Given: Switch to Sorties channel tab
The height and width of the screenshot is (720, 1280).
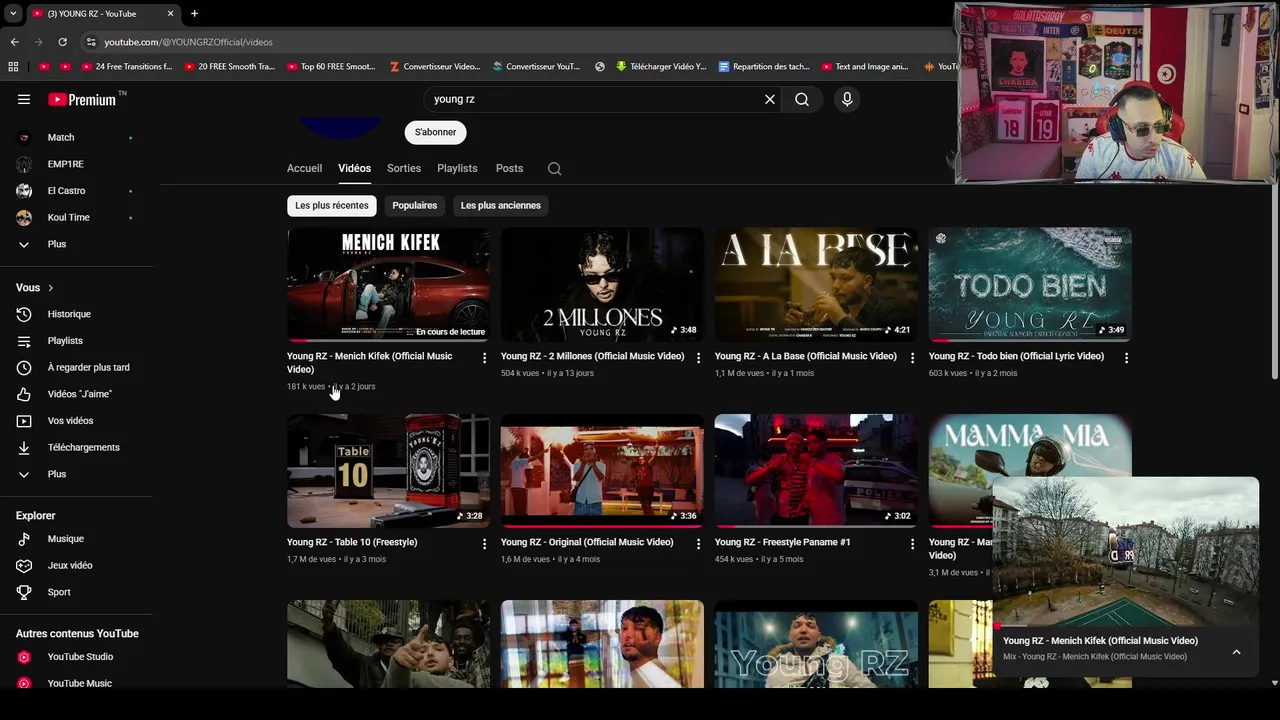Looking at the screenshot, I should pos(404,169).
